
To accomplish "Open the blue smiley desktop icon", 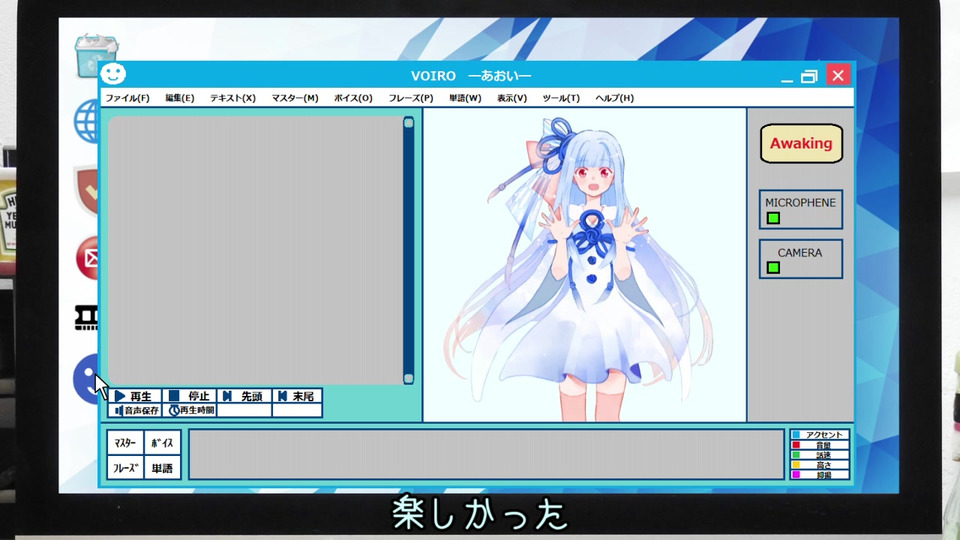I will pos(86,378).
